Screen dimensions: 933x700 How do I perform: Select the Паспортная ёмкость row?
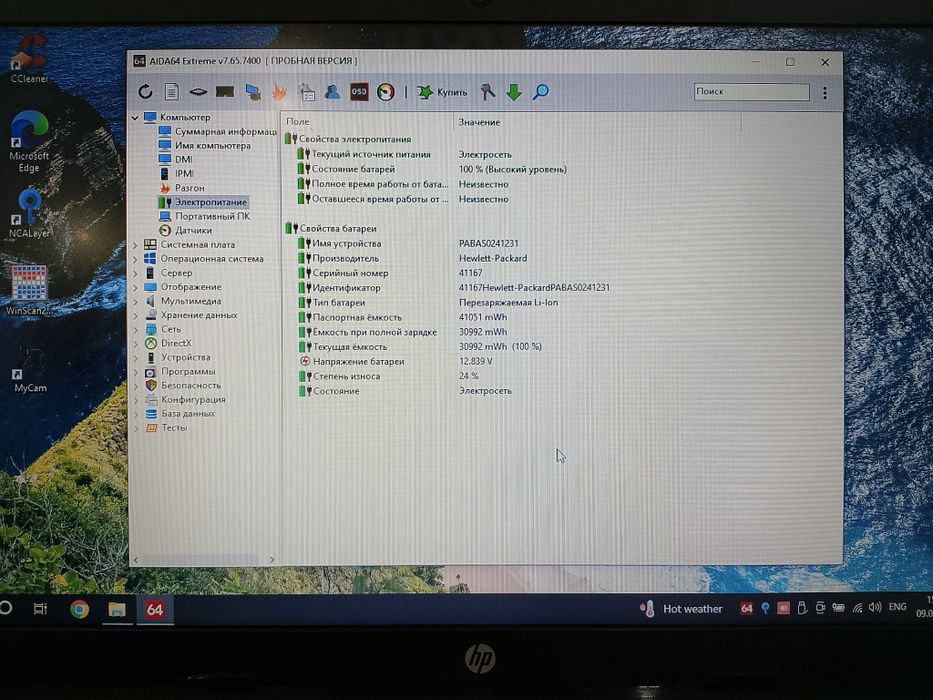coord(402,317)
